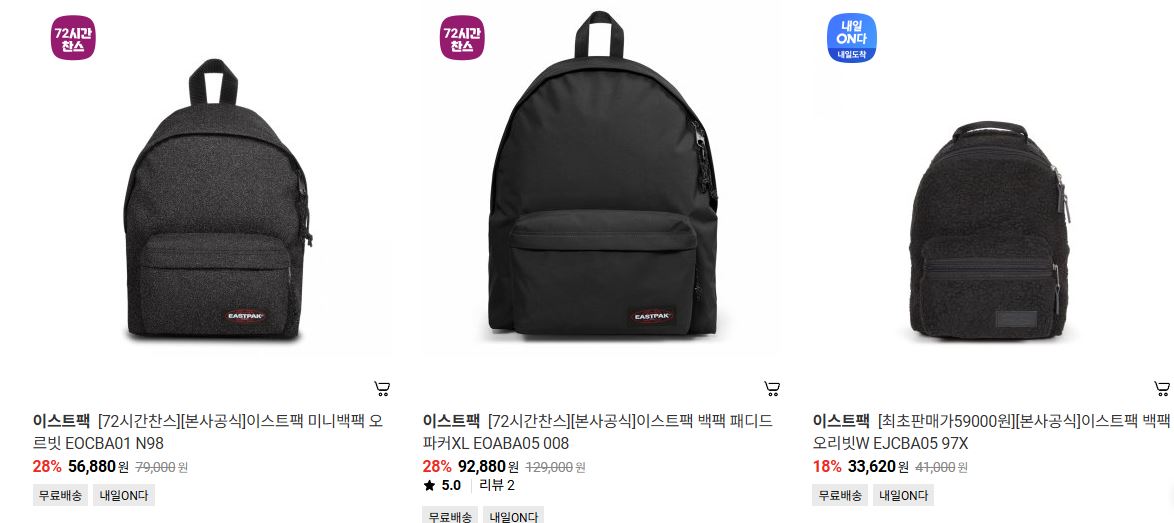Click 이스트팩 brand name on the first product
Image resolution: width=1174 pixels, height=523 pixels.
point(61,420)
